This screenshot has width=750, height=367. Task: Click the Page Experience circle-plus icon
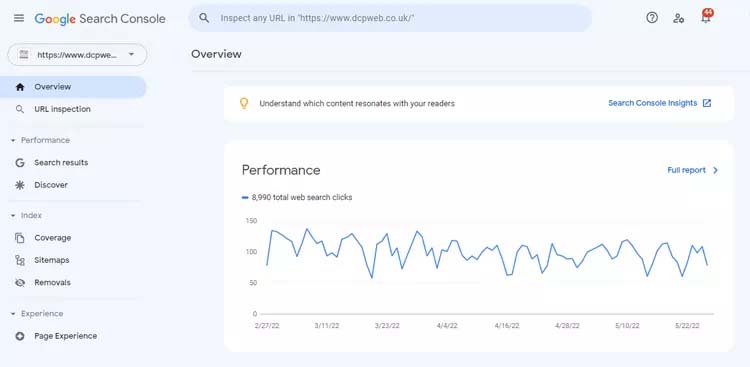coord(20,336)
